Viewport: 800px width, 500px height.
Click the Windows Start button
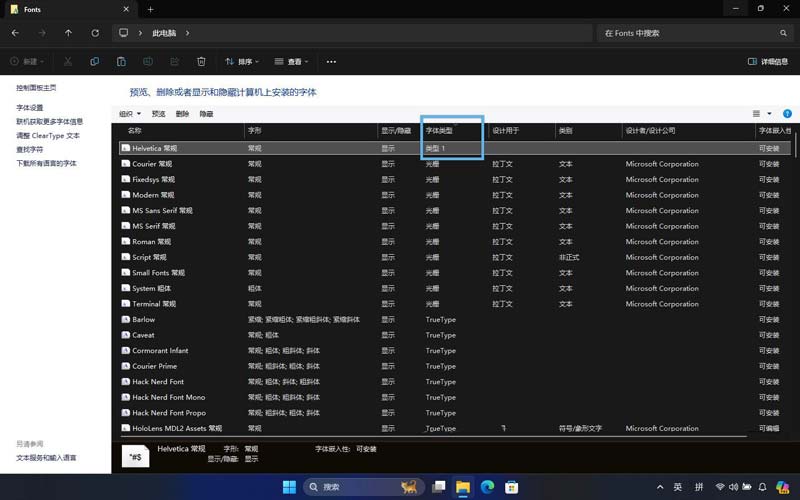289,487
